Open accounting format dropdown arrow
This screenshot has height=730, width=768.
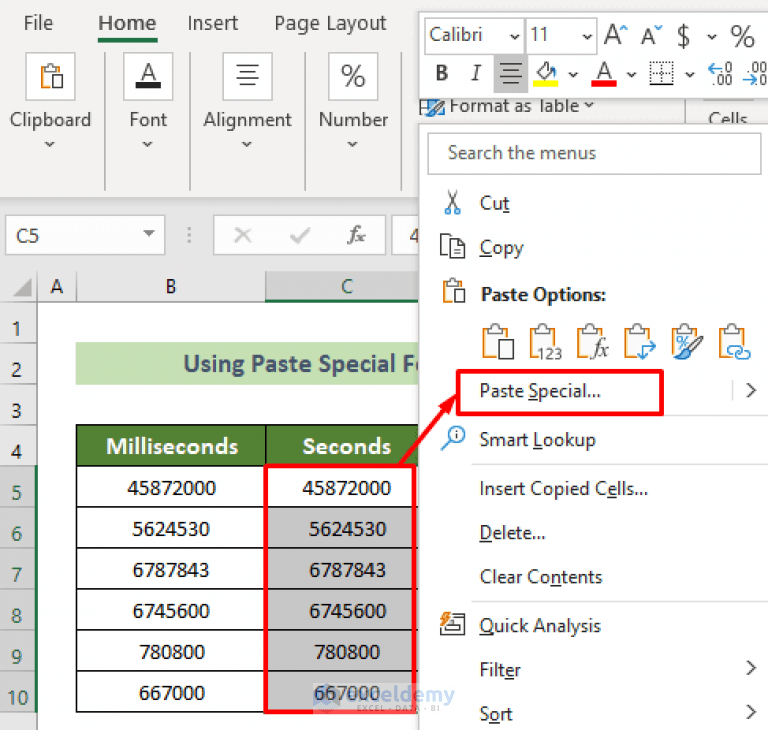point(712,36)
